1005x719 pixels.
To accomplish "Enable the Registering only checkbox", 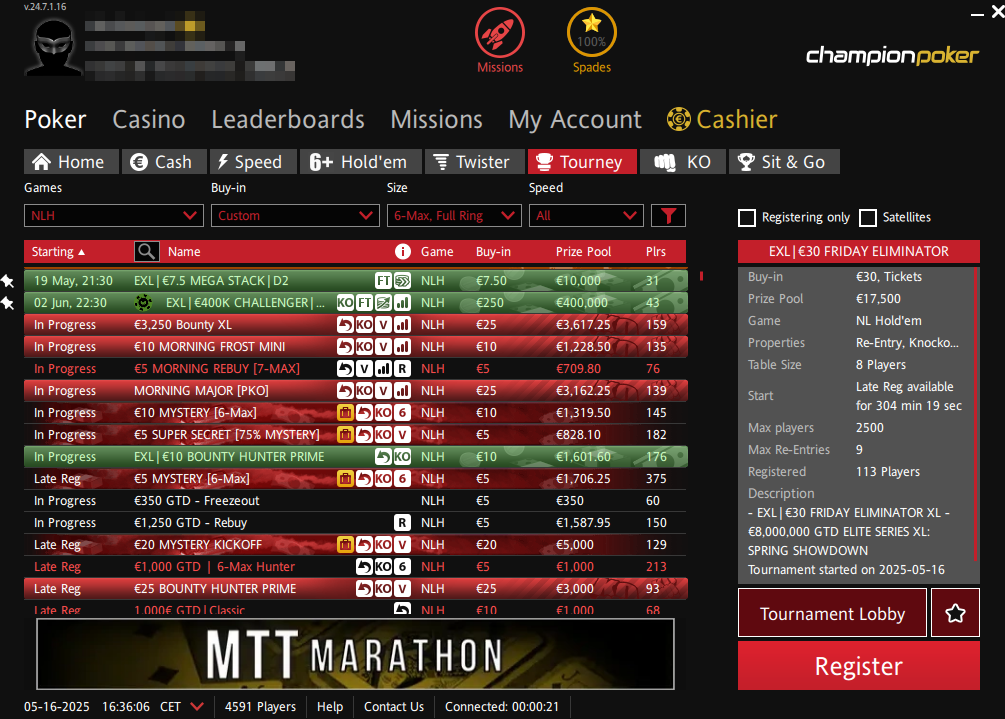I will pyautogui.click(x=747, y=218).
